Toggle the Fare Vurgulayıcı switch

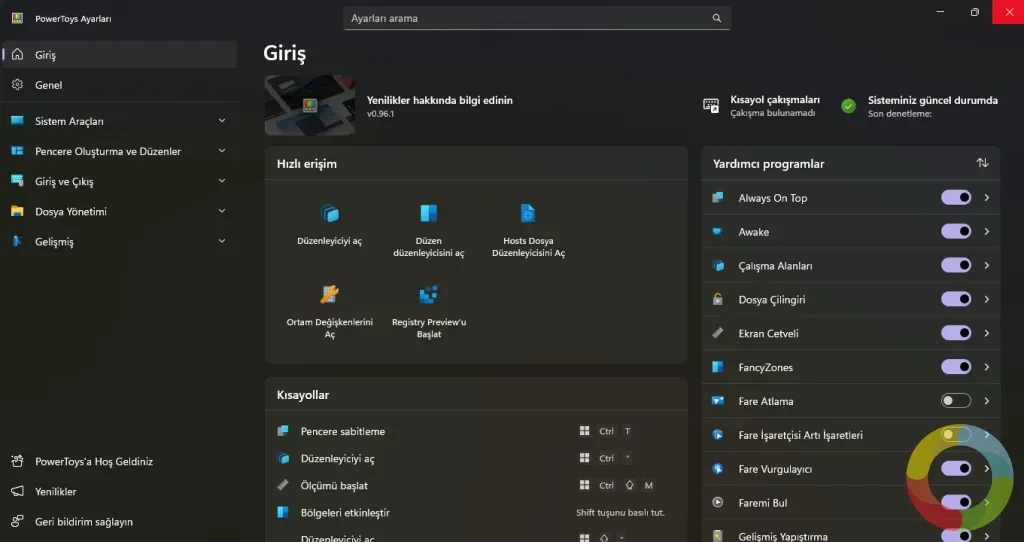[955, 468]
